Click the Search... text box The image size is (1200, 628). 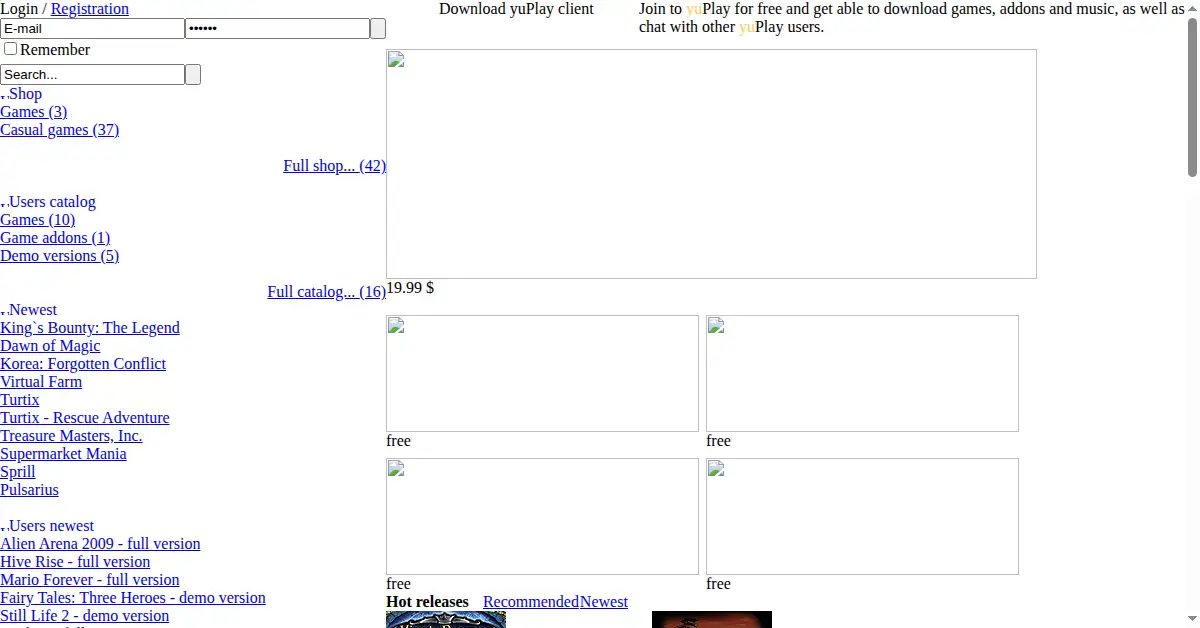pyautogui.click(x=92, y=75)
